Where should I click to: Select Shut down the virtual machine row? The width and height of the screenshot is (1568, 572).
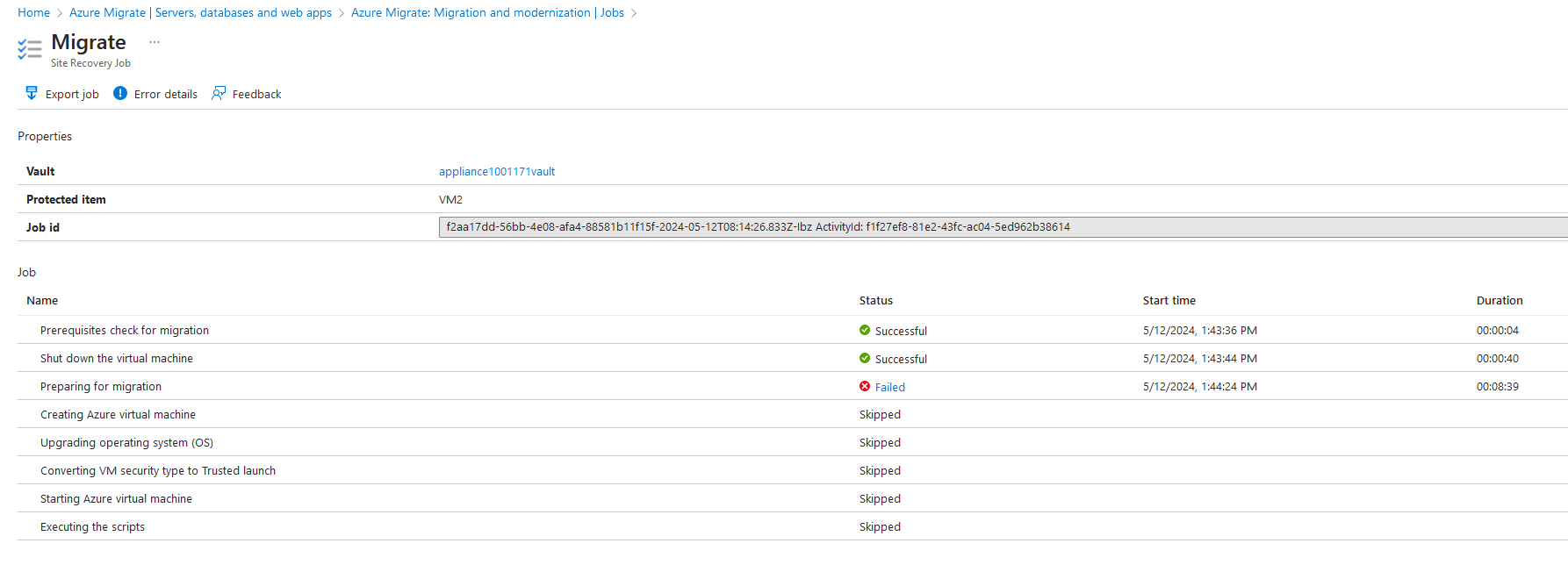point(793,358)
